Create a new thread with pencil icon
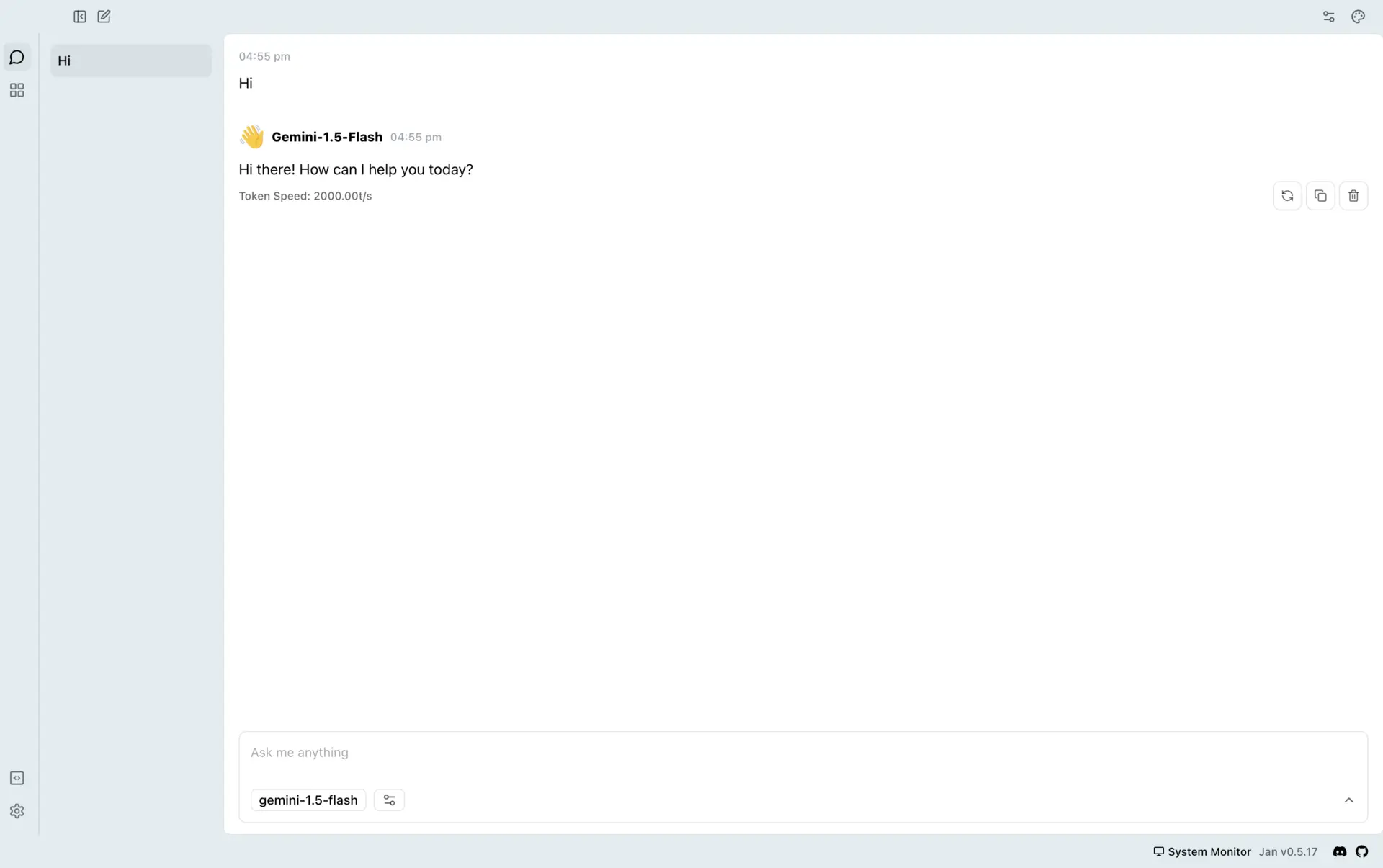The image size is (1383, 868). coord(104,17)
